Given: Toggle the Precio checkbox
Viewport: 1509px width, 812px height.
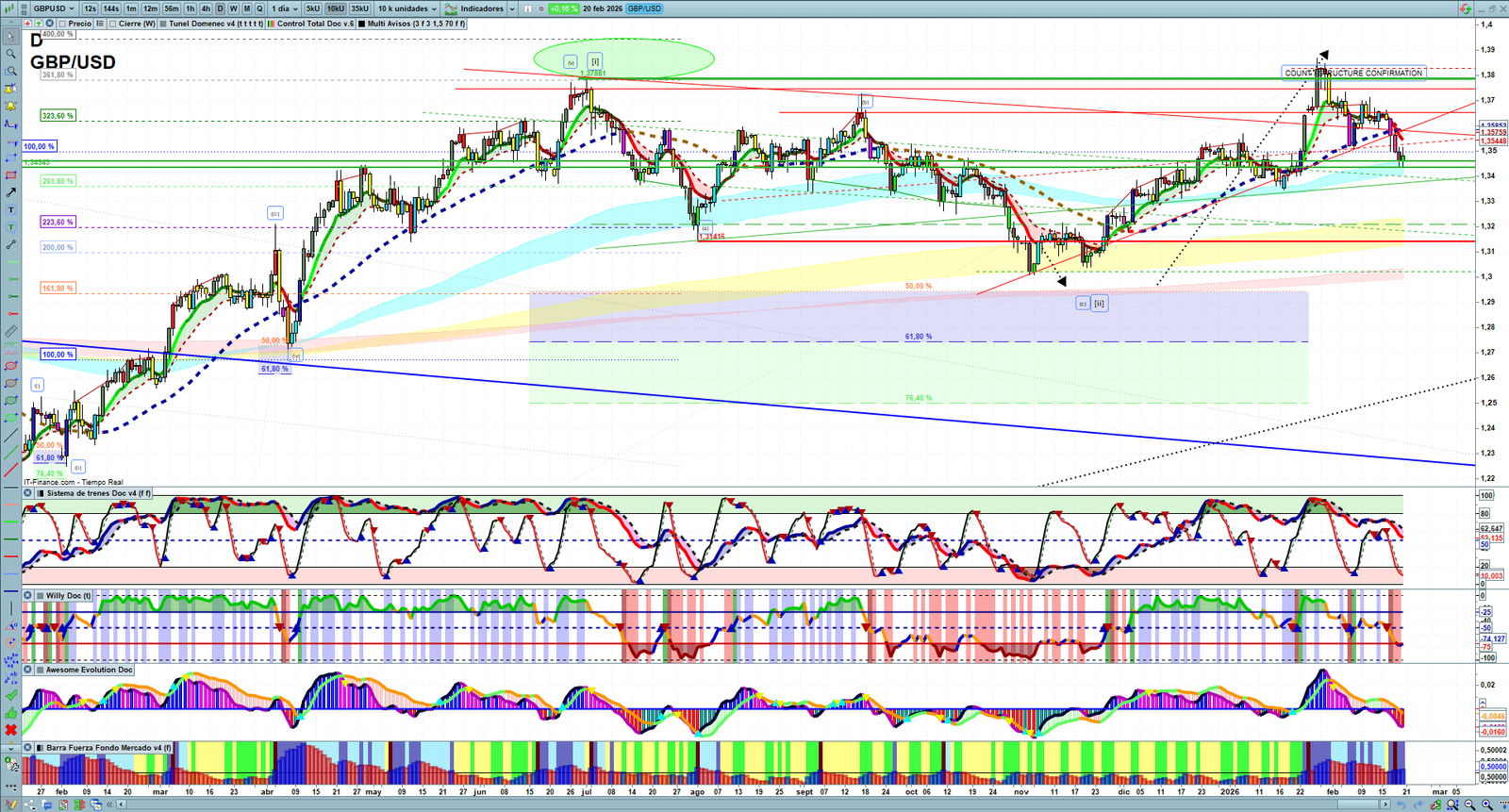Looking at the screenshot, I should click(x=62, y=24).
